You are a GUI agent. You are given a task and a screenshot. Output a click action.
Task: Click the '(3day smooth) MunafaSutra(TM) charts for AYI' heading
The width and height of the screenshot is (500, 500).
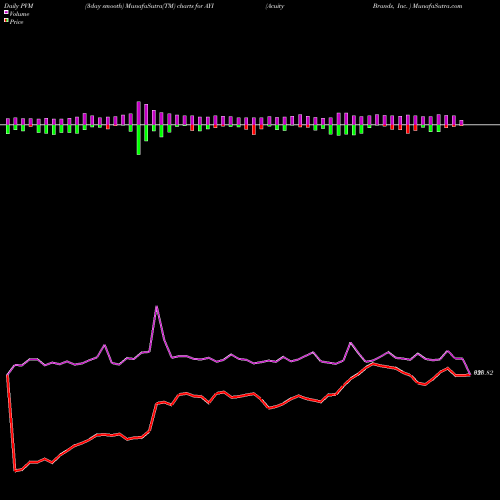tap(149, 6)
